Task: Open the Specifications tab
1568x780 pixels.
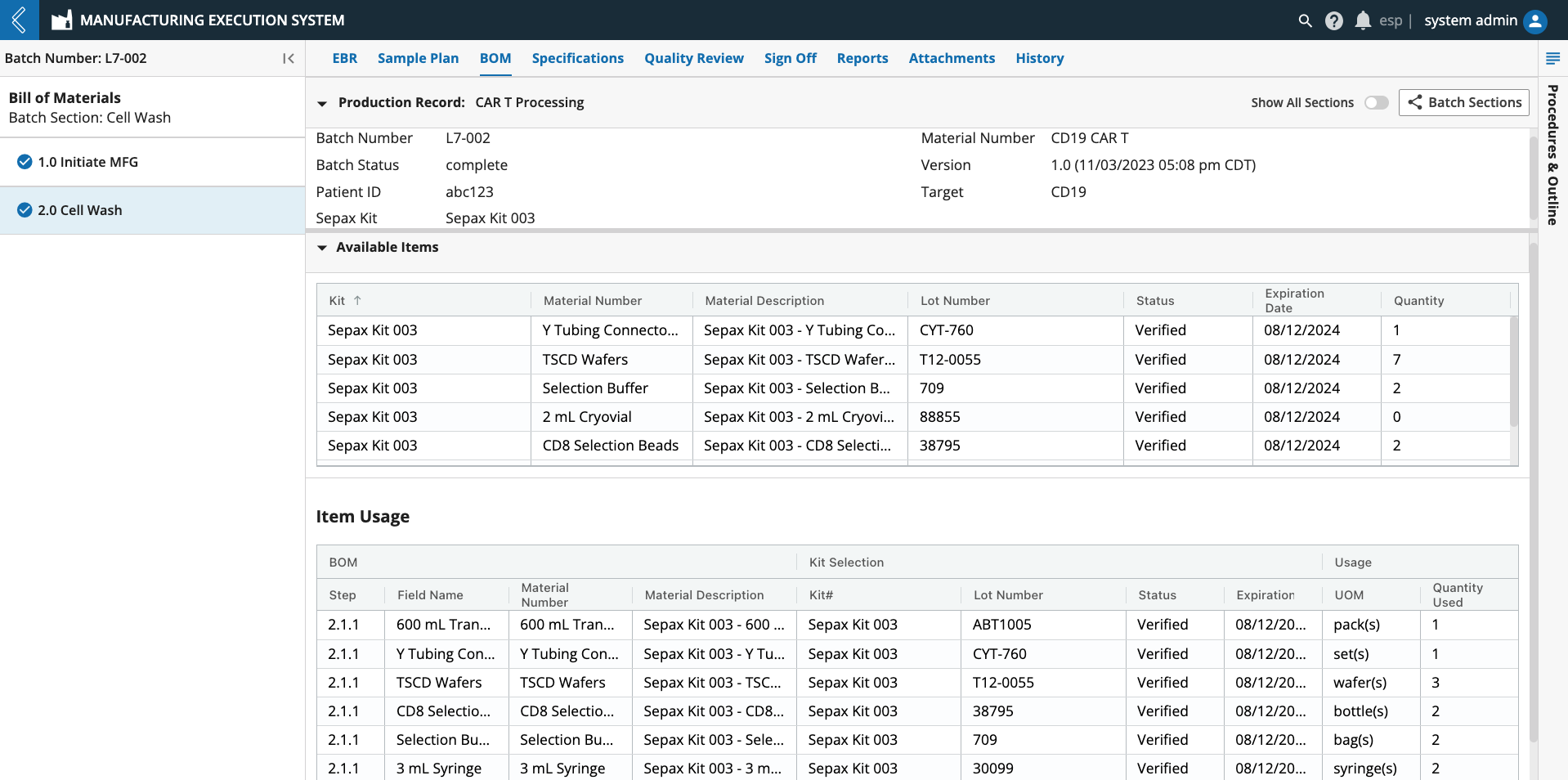Action: pos(577,58)
